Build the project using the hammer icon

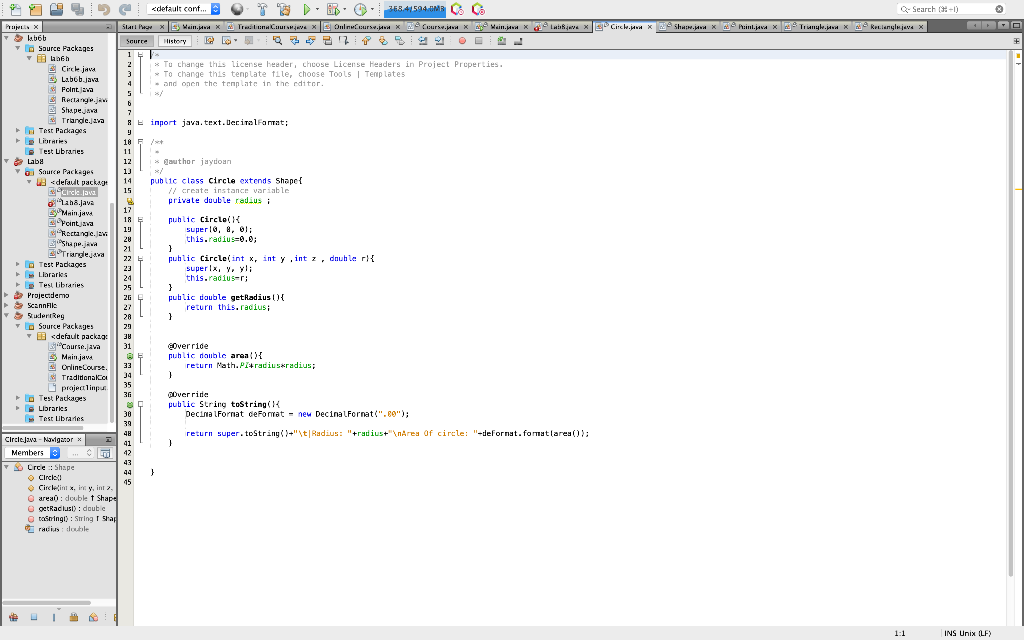point(263,8)
